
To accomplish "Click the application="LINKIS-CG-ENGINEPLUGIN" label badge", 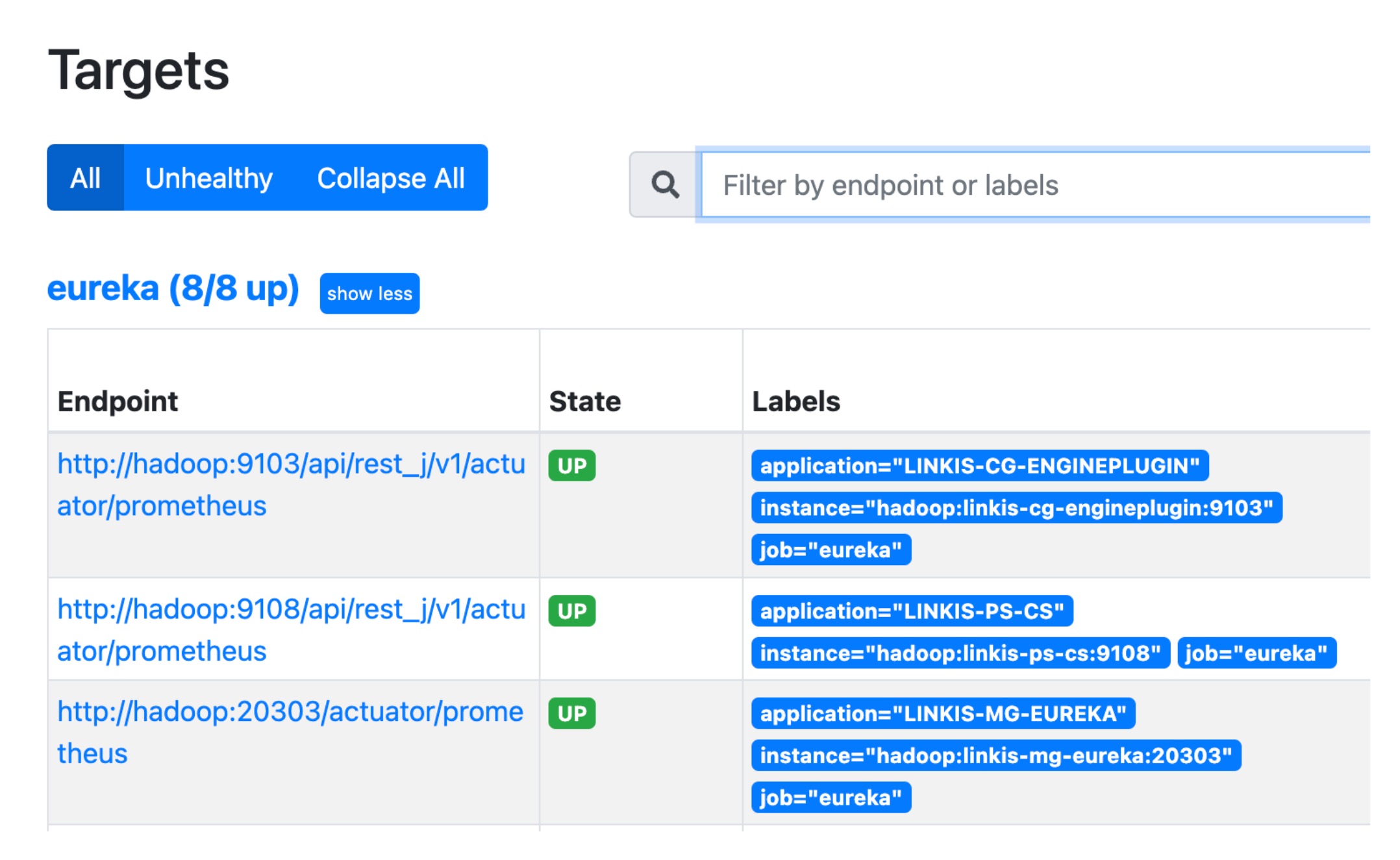I will point(979,466).
